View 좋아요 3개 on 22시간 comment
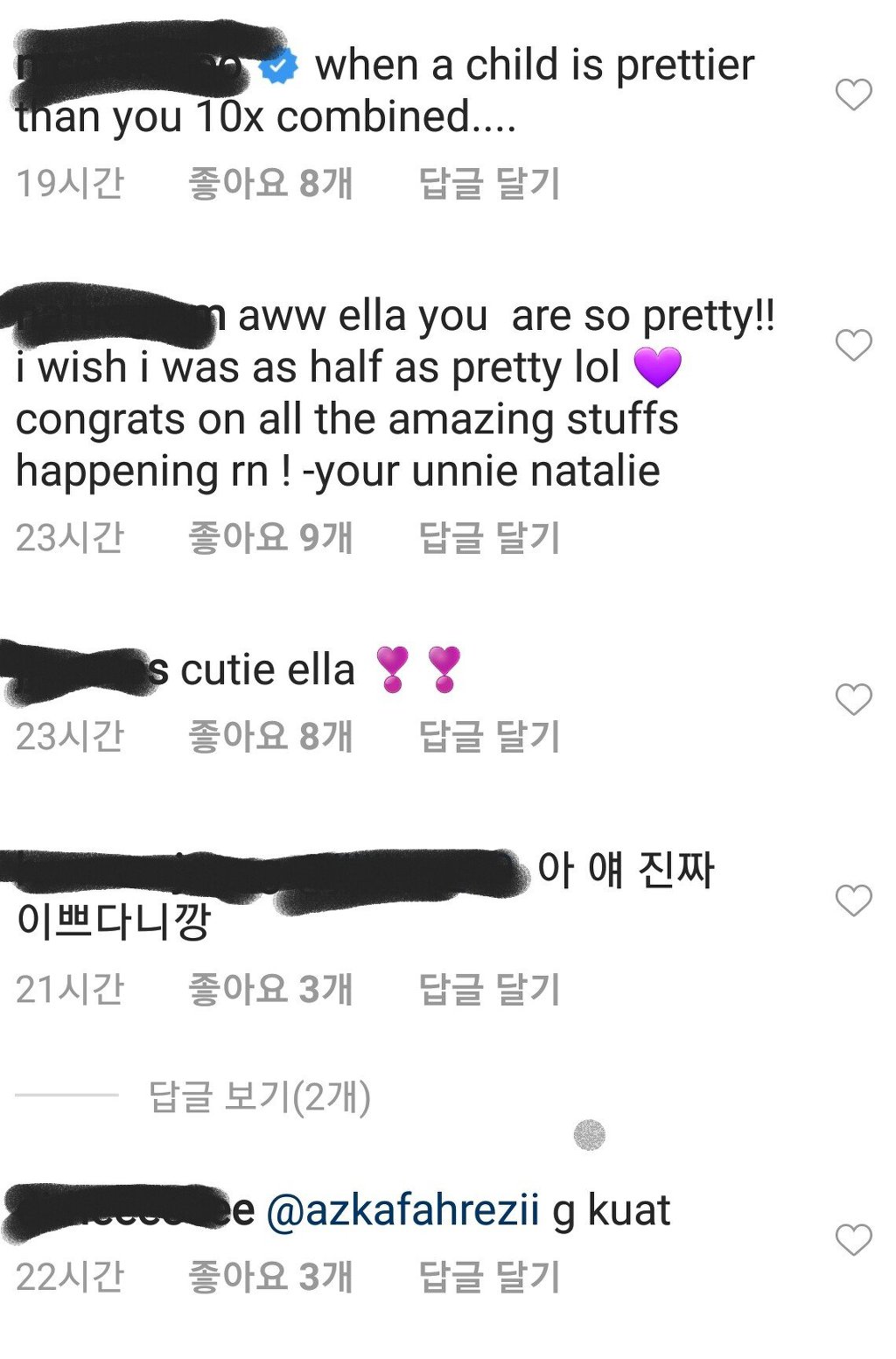Screen dimensions: 896x1359 (x=271, y=1277)
